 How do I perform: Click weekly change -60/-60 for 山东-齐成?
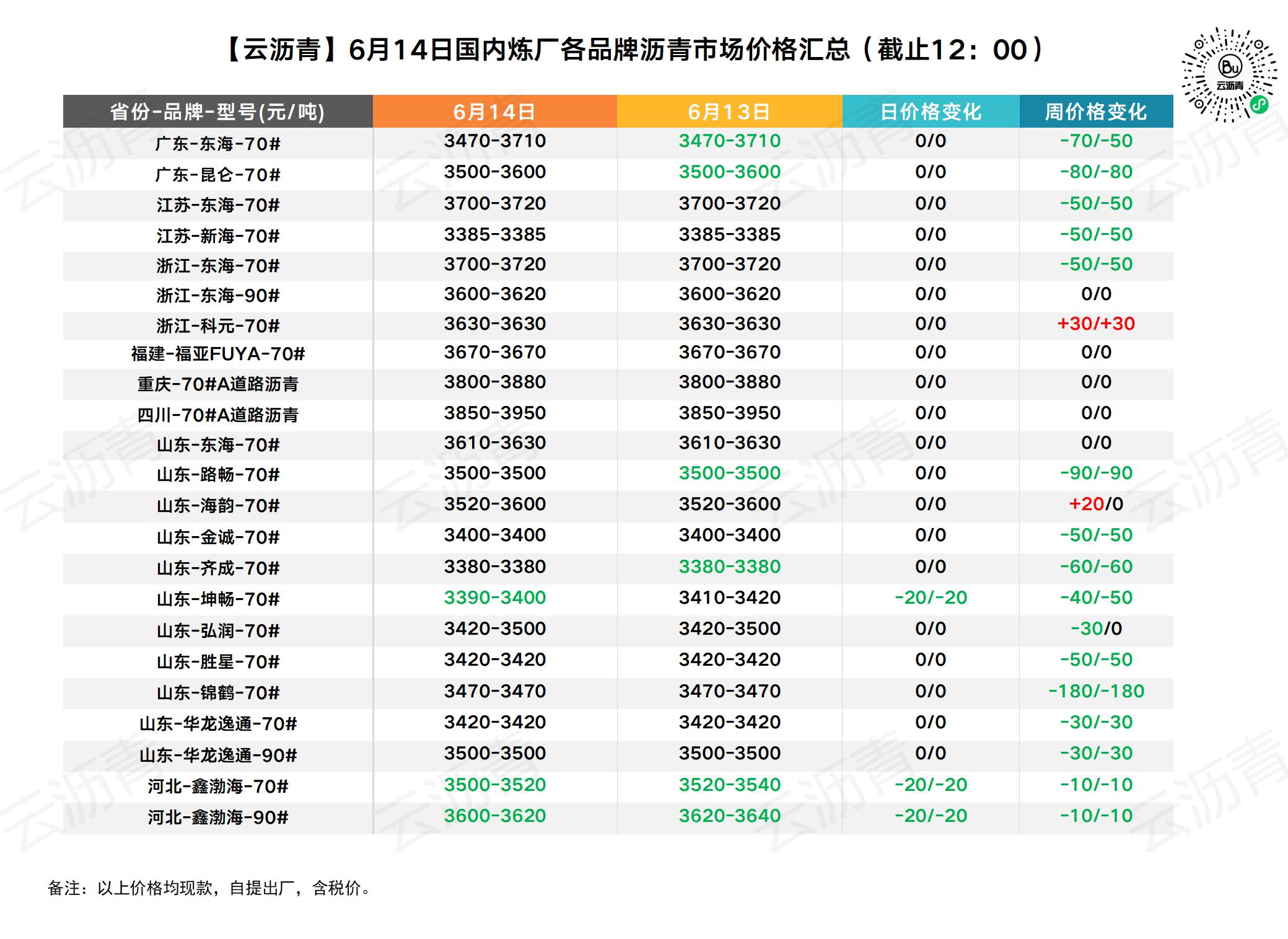coord(1096,566)
